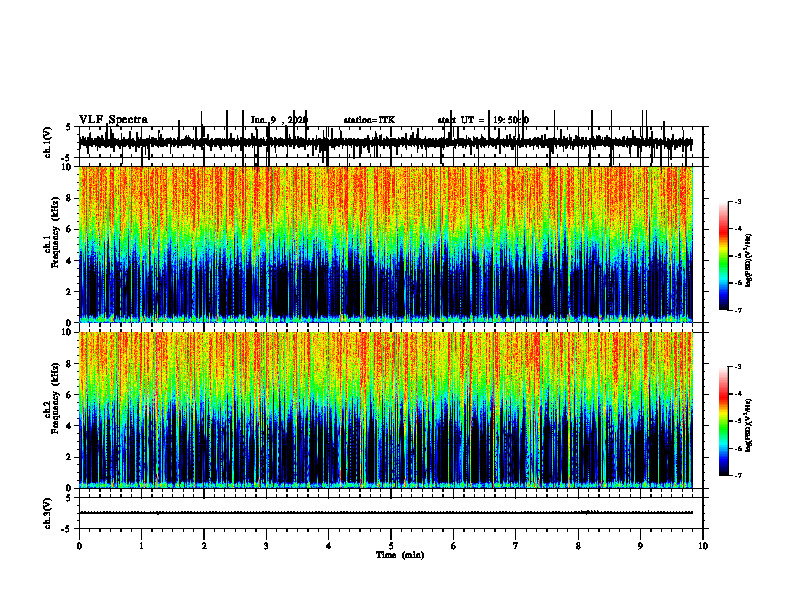Click the ch.1 spectrogram panel
The height and width of the screenshot is (612, 792).
[385, 244]
